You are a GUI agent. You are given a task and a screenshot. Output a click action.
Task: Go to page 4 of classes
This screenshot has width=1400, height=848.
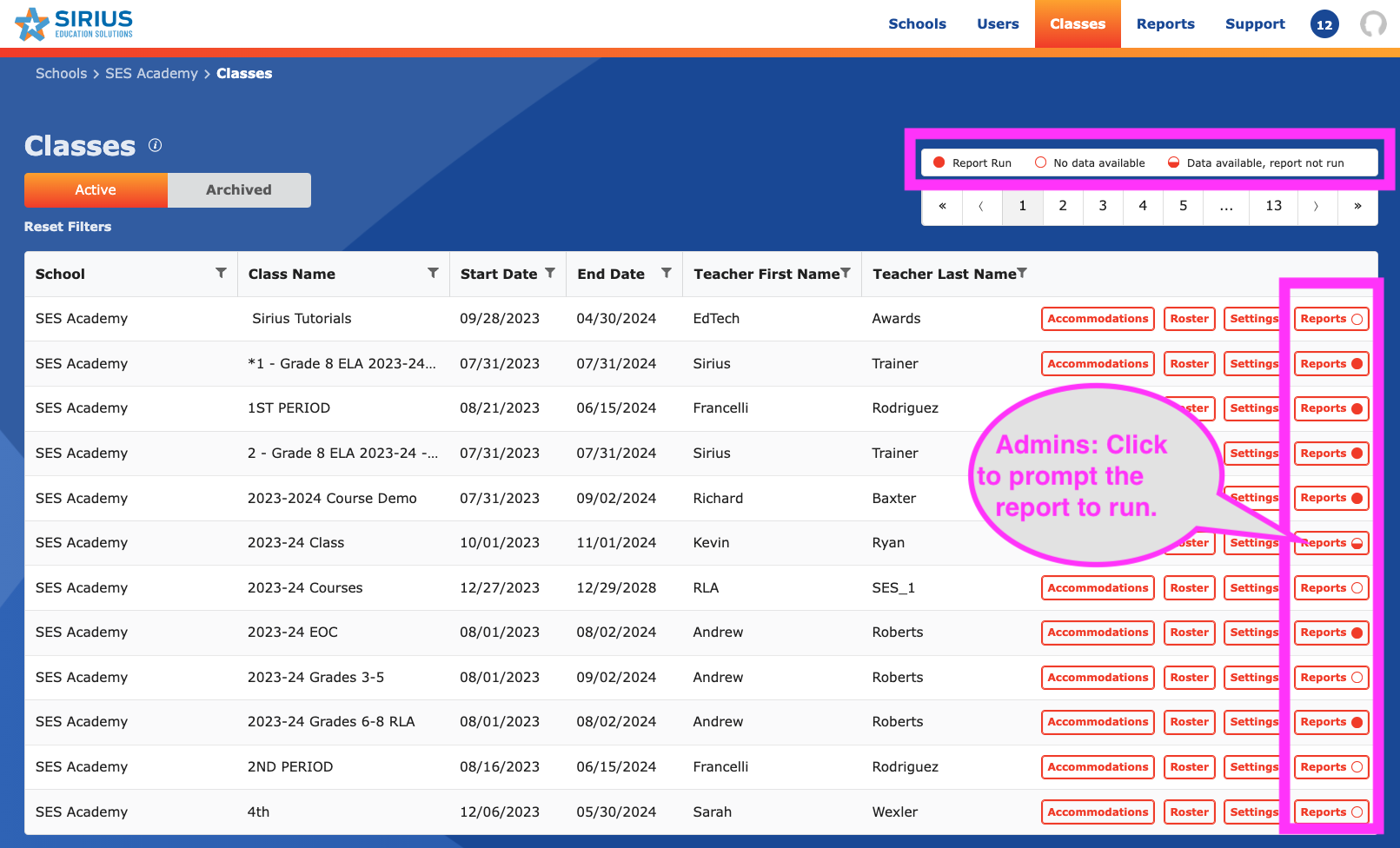pyautogui.click(x=1143, y=206)
